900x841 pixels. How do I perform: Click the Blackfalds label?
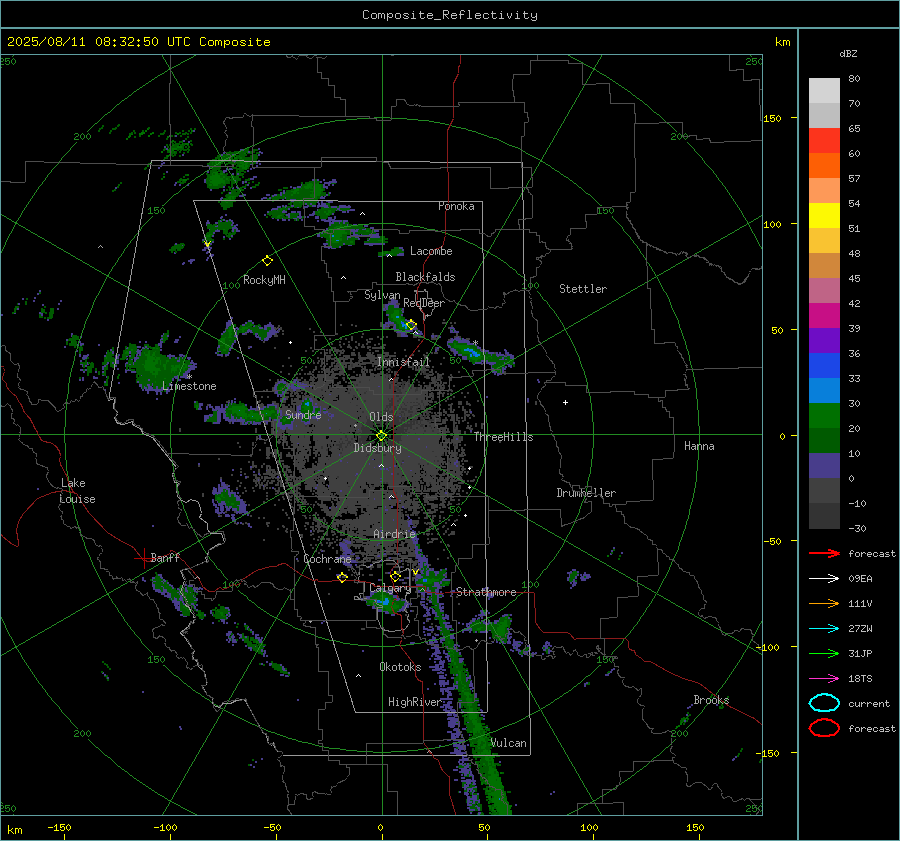(x=425, y=277)
